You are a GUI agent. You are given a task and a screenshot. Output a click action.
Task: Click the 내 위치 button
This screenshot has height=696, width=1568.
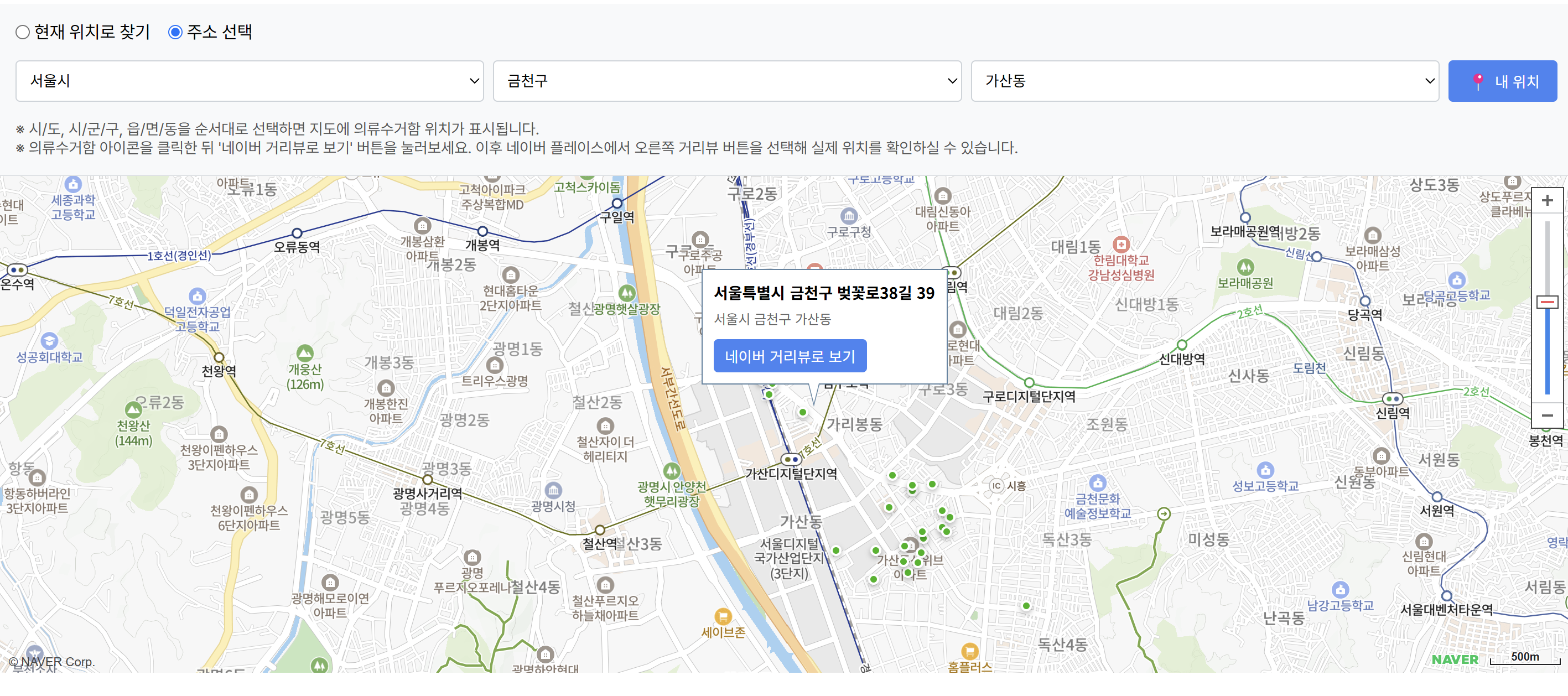[x=1502, y=81]
